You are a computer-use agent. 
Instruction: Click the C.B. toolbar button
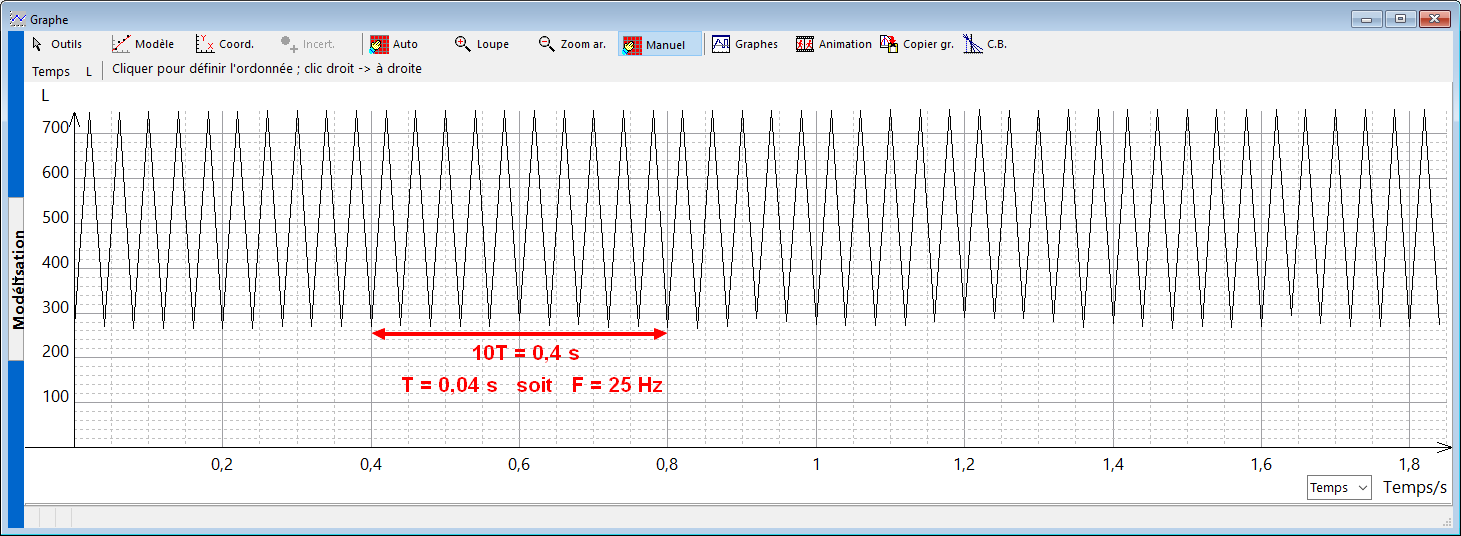coord(986,44)
